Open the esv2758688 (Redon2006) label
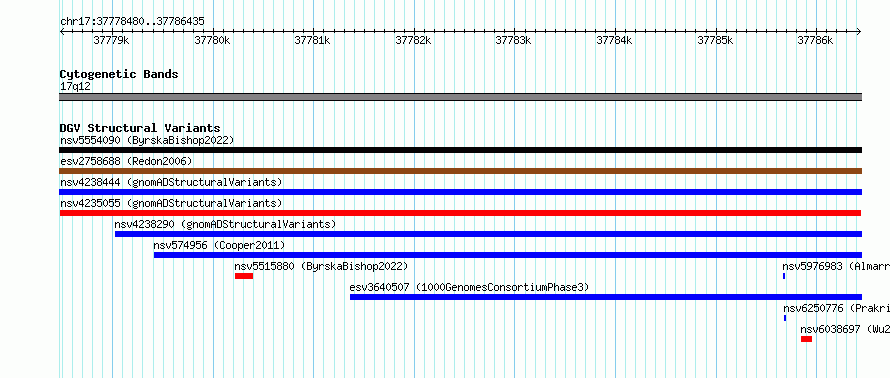Image resolution: width=890 pixels, height=378 pixels. tap(126, 161)
